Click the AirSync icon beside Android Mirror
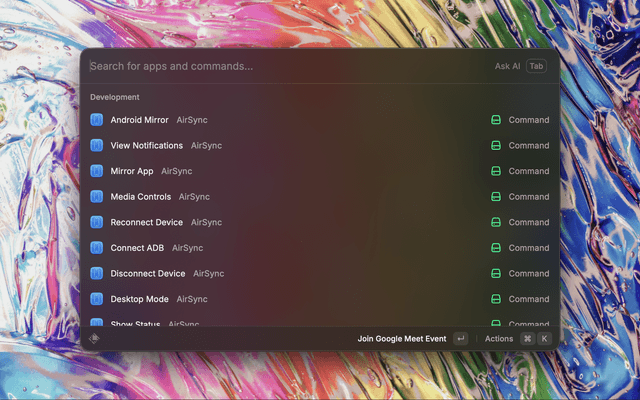Viewport: 640px width, 400px height. pos(97,120)
